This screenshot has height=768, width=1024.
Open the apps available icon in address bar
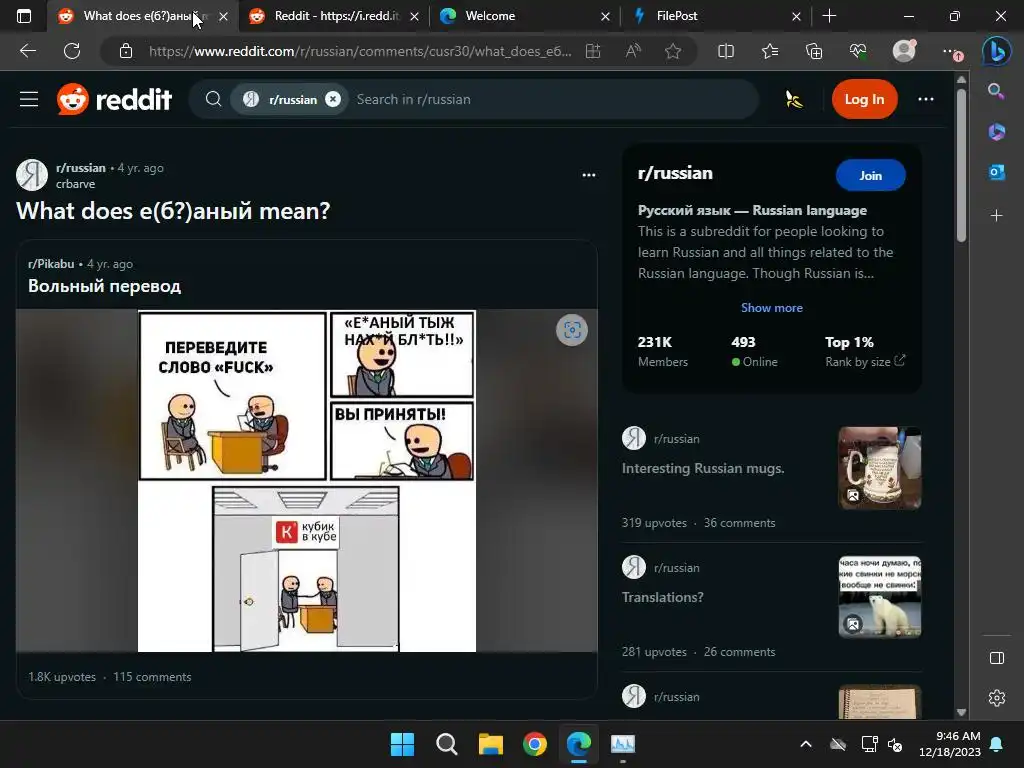(593, 51)
